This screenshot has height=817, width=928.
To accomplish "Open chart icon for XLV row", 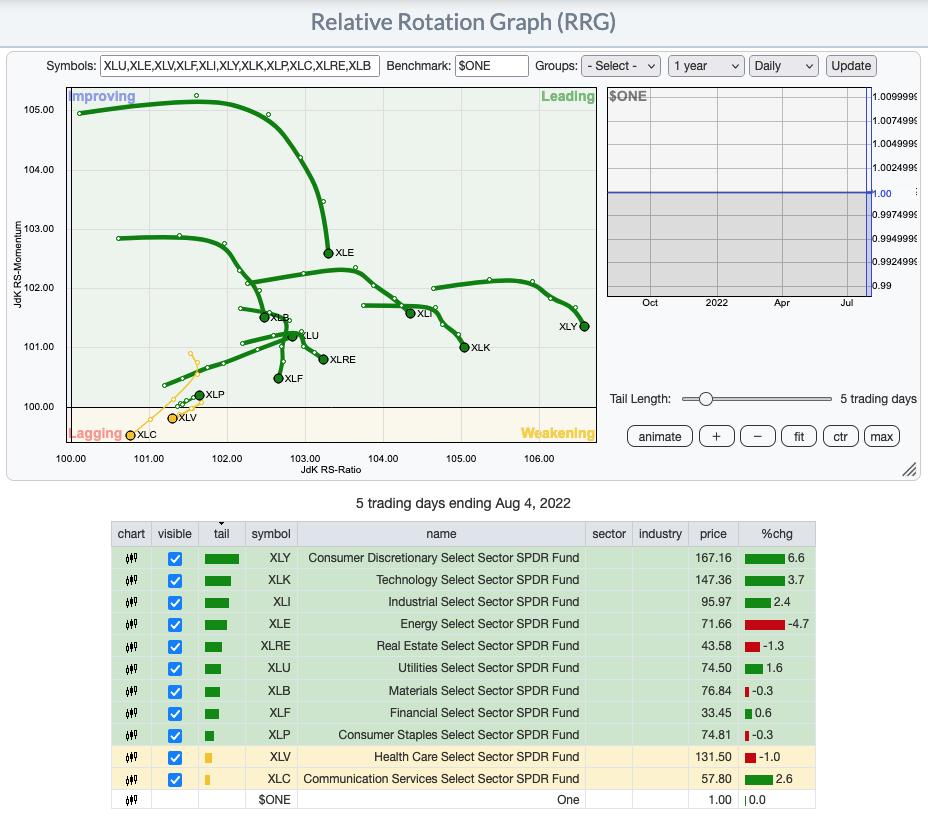I will coord(131,757).
